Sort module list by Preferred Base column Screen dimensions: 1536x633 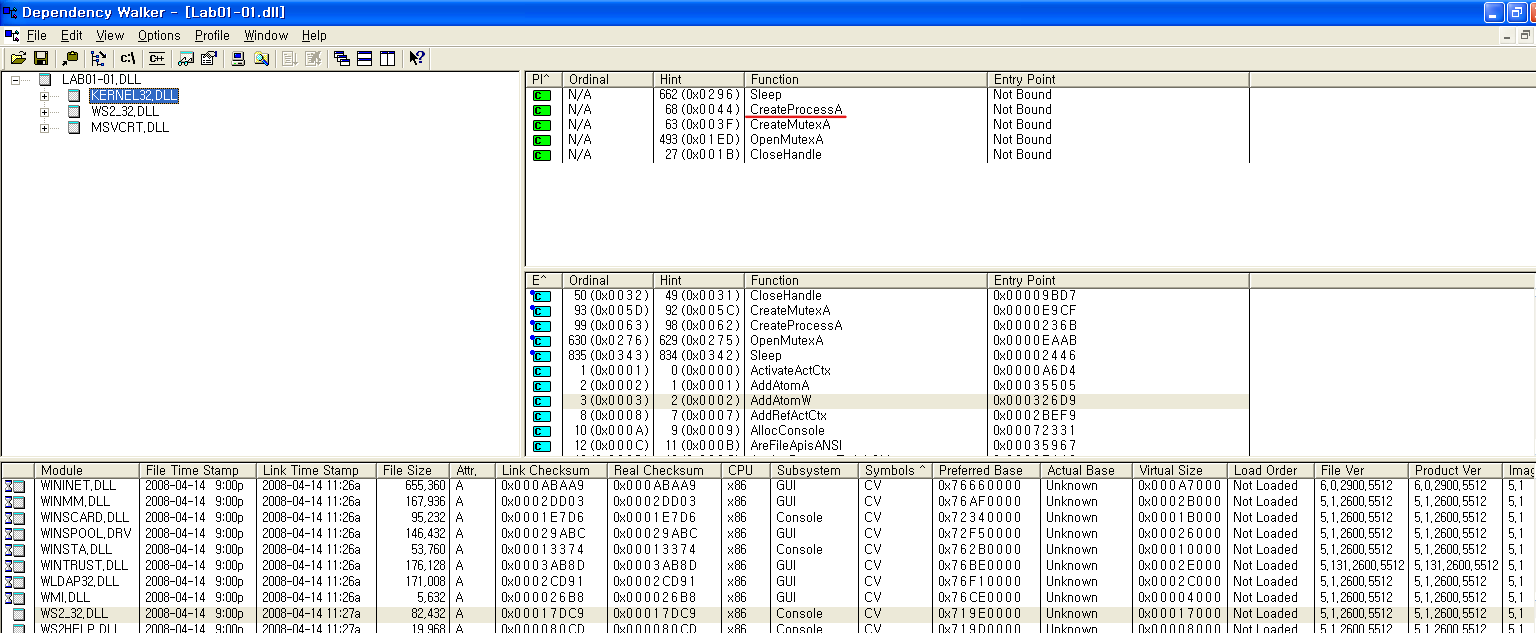click(986, 470)
